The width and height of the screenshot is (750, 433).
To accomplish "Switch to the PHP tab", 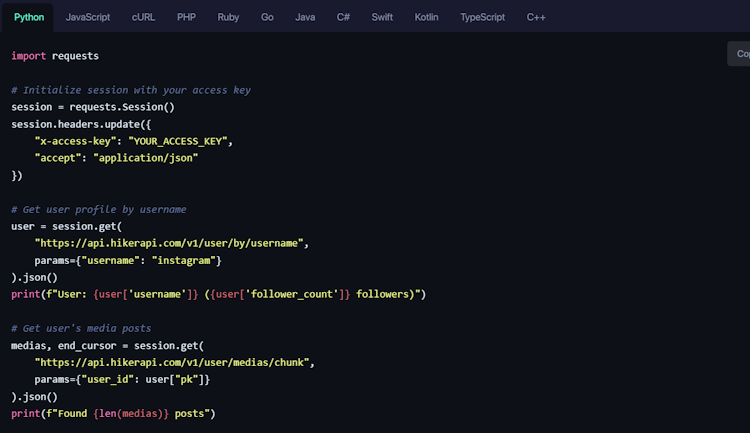I will click(x=187, y=18).
